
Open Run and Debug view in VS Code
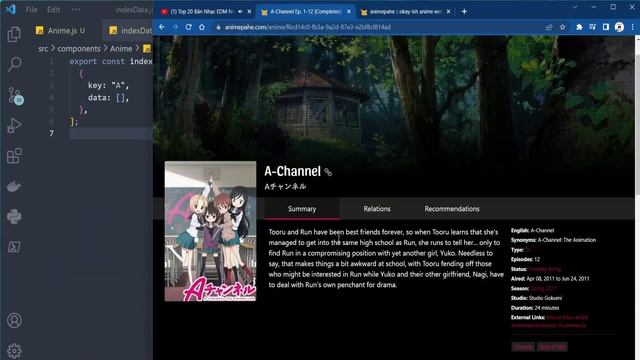[x=14, y=125]
